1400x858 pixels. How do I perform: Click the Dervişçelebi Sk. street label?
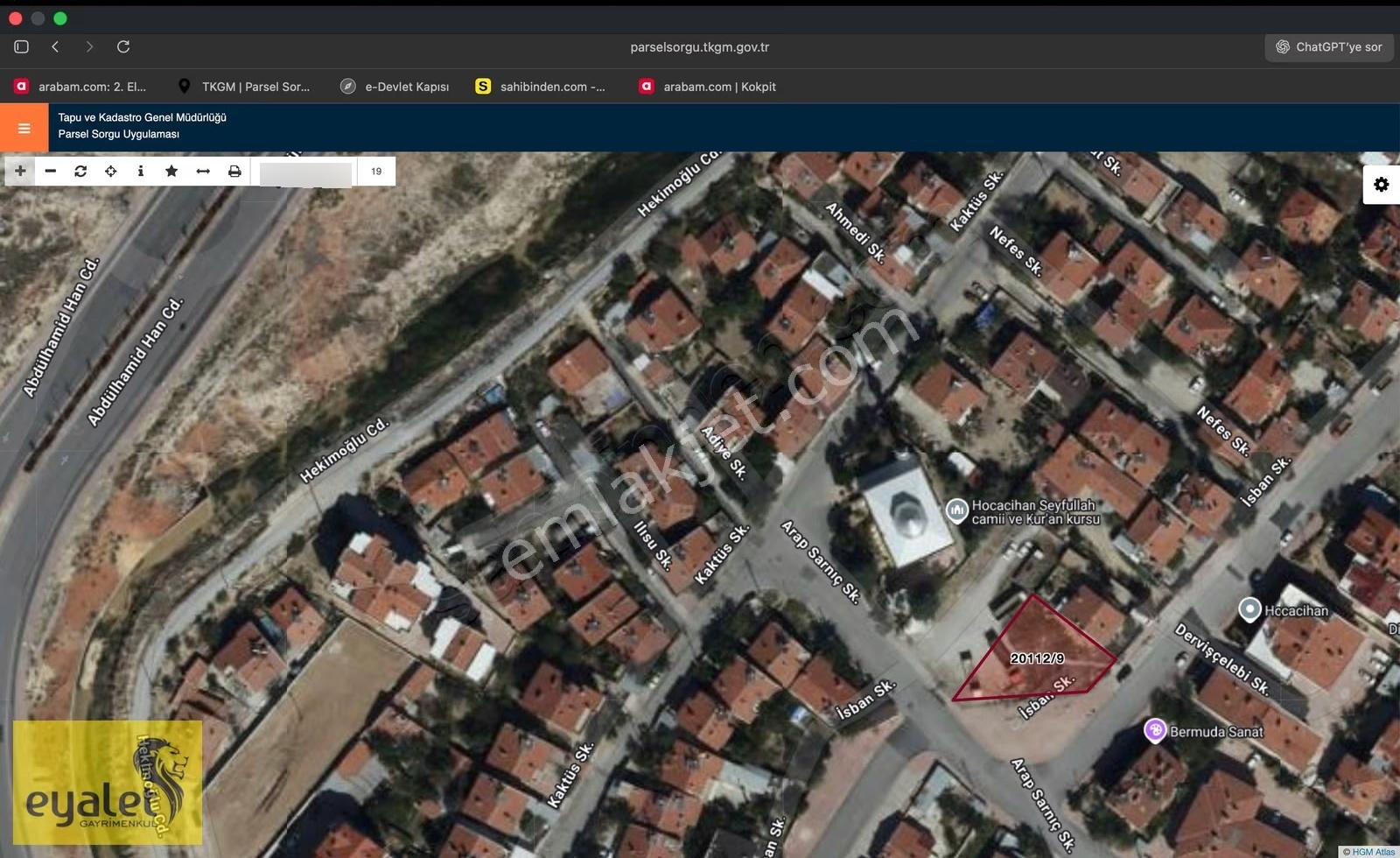1222,659
